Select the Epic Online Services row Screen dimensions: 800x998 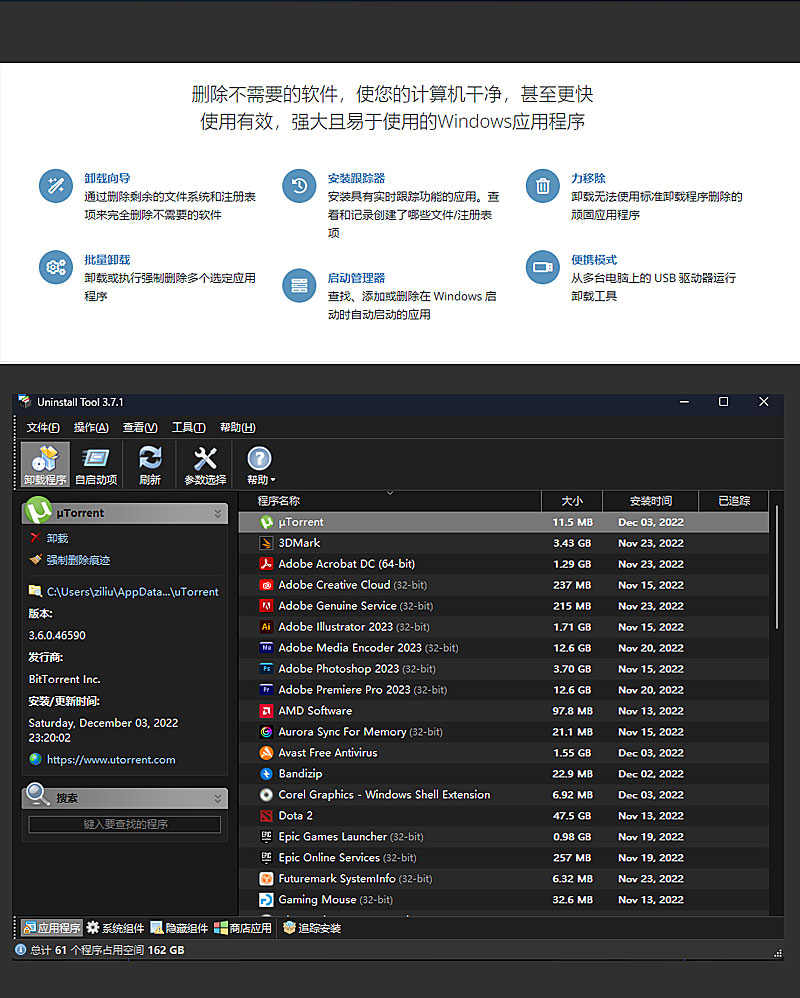503,858
